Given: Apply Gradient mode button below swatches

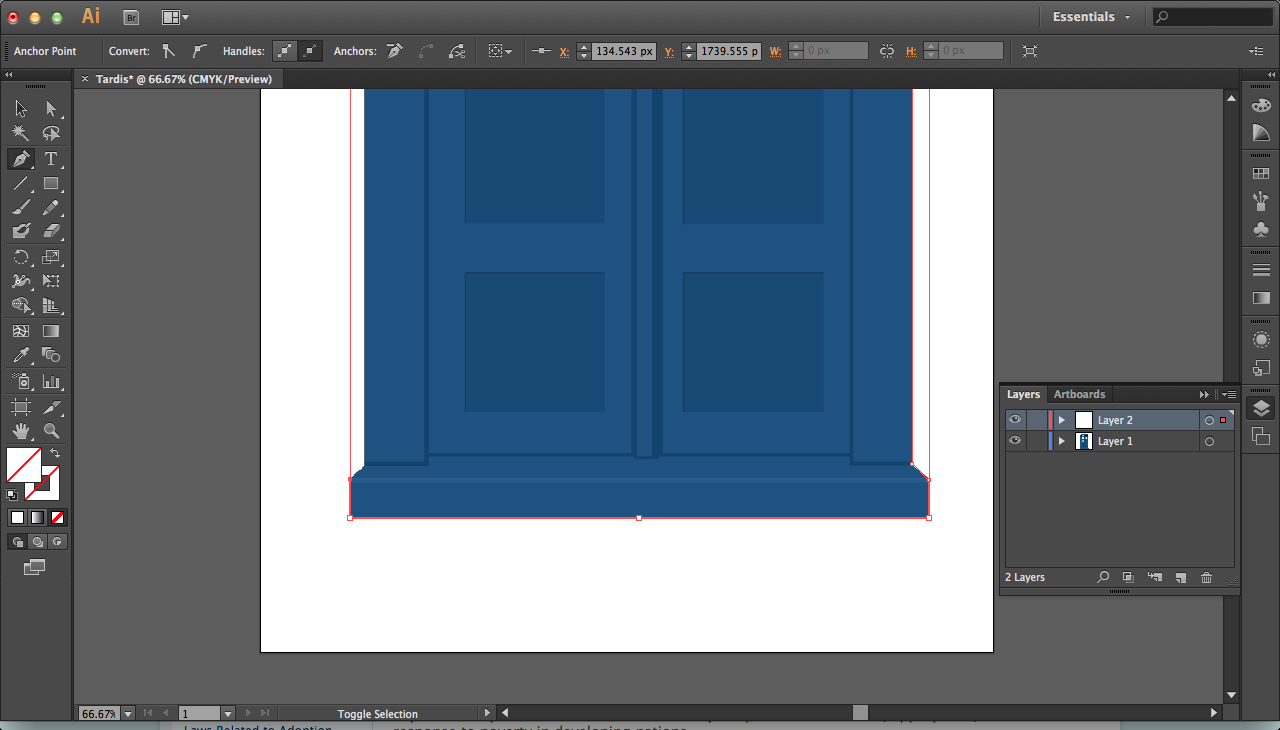Looking at the screenshot, I should [37, 517].
